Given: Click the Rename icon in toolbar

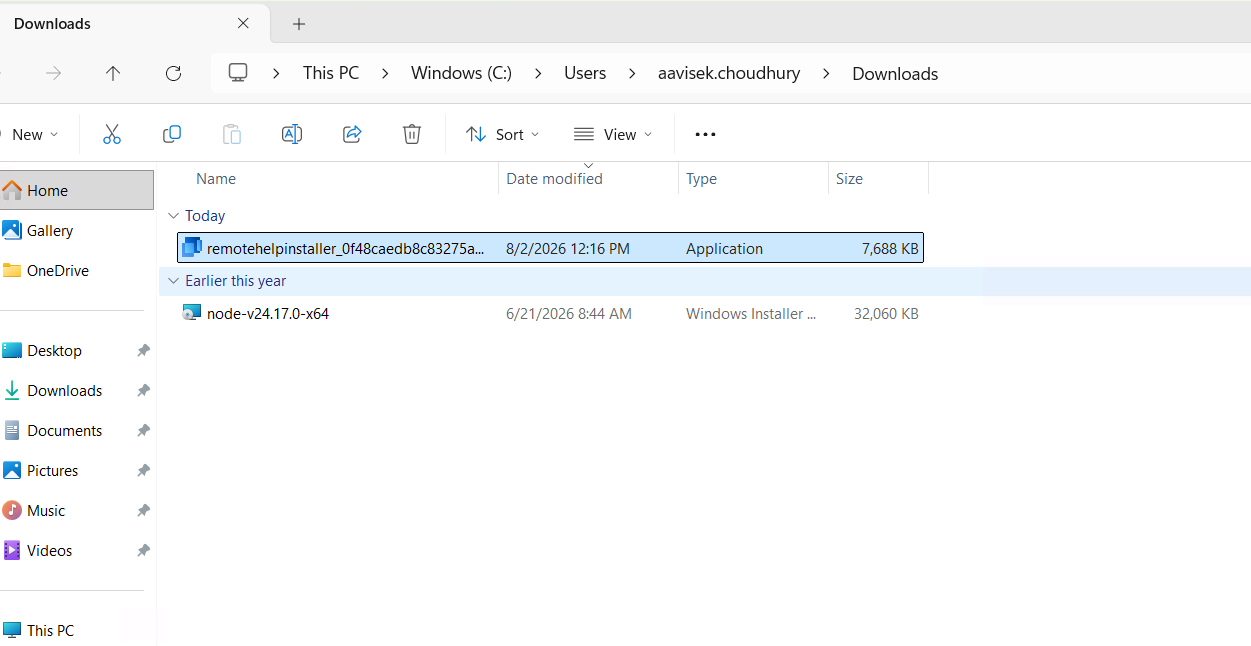Looking at the screenshot, I should pos(292,134).
